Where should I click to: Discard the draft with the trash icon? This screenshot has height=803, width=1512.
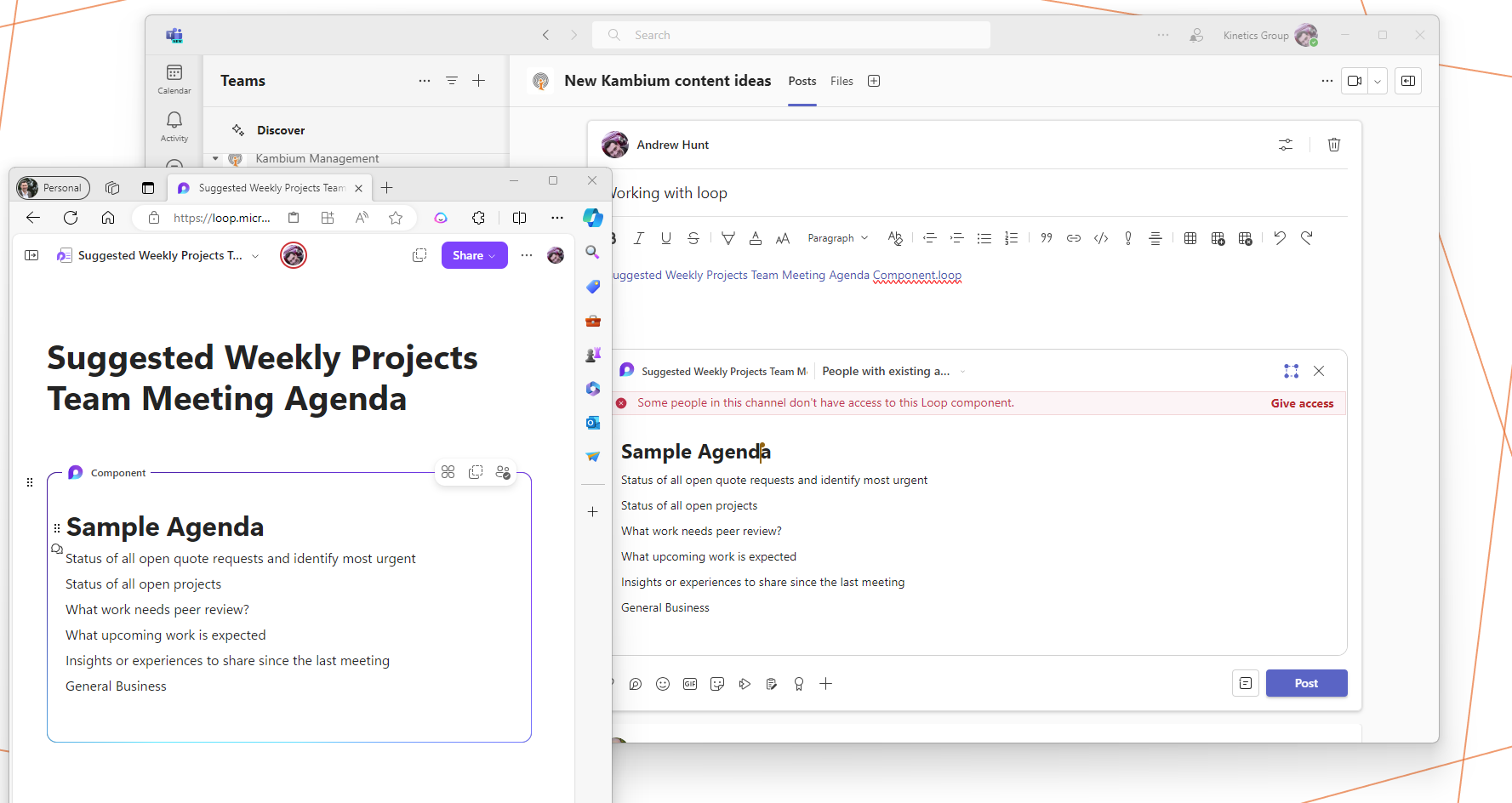[x=1334, y=145]
